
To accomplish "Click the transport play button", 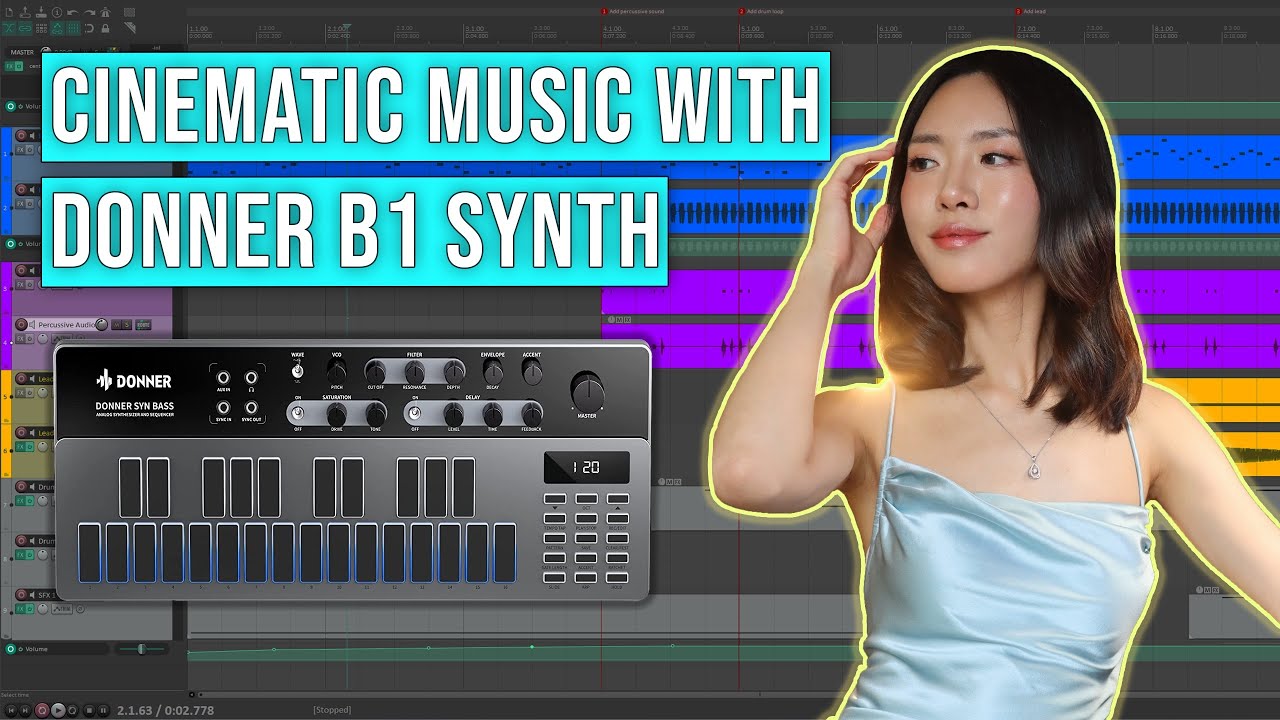I will coord(58,710).
